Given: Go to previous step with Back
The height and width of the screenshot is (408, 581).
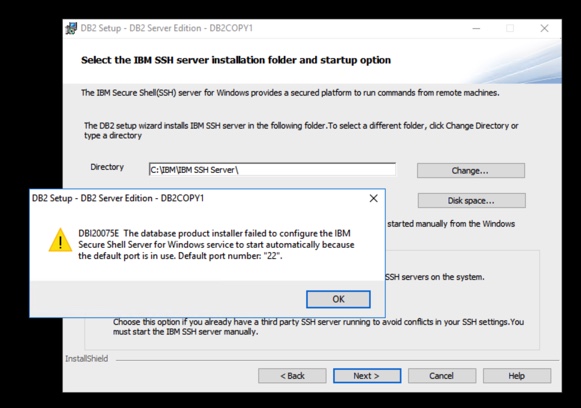Looking at the screenshot, I should click(292, 376).
